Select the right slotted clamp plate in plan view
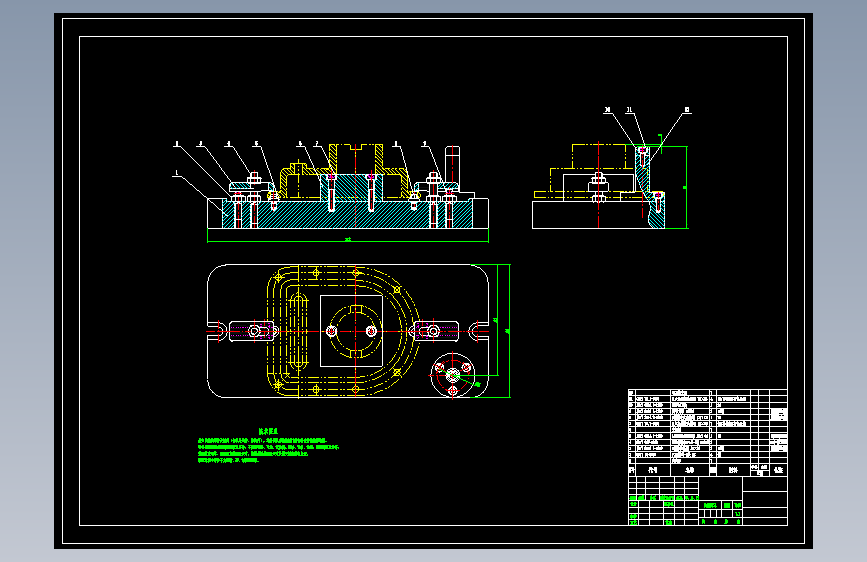Image resolution: width=867 pixels, height=562 pixels. tap(436, 331)
